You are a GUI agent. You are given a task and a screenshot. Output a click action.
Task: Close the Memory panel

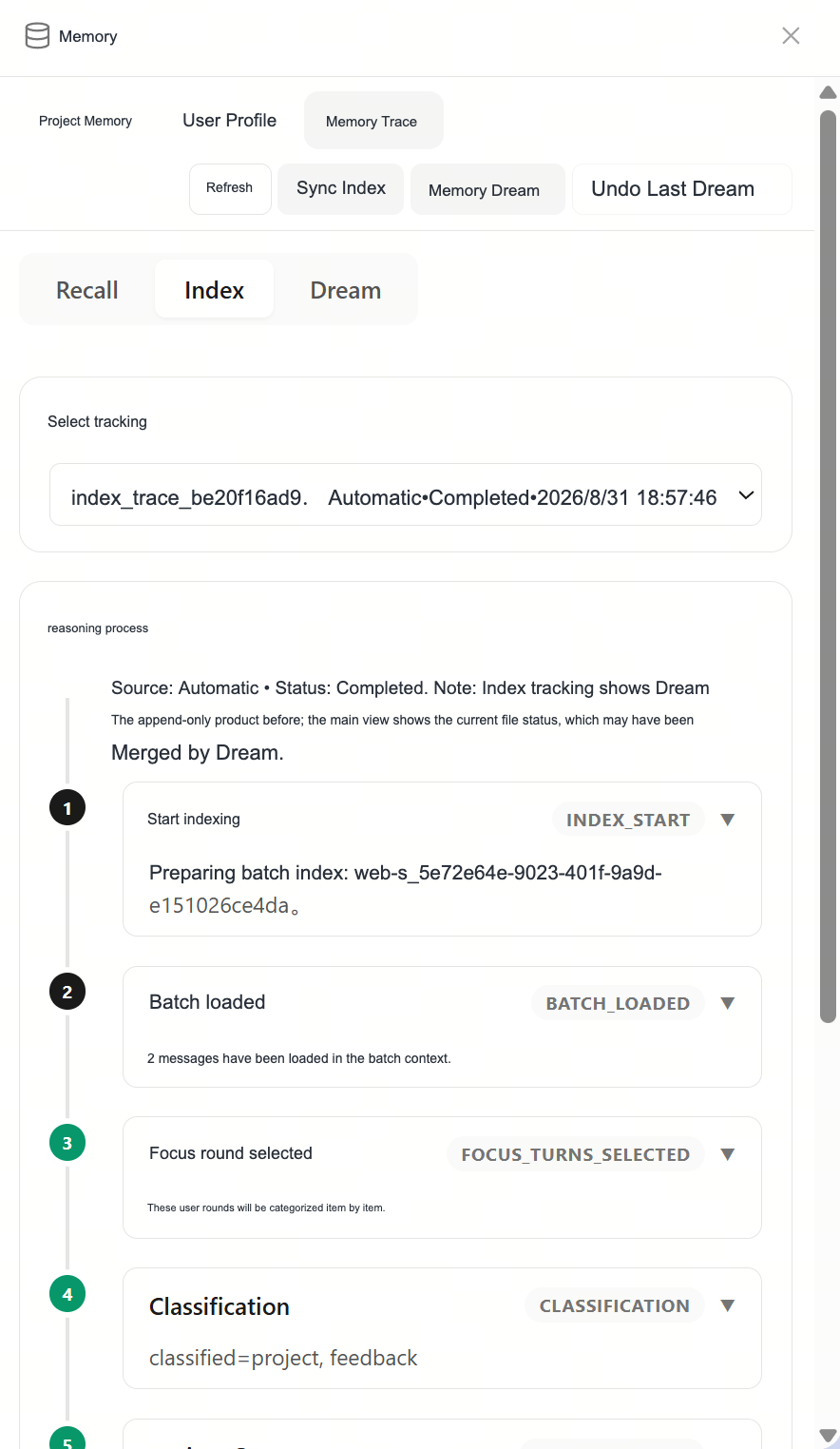(791, 36)
